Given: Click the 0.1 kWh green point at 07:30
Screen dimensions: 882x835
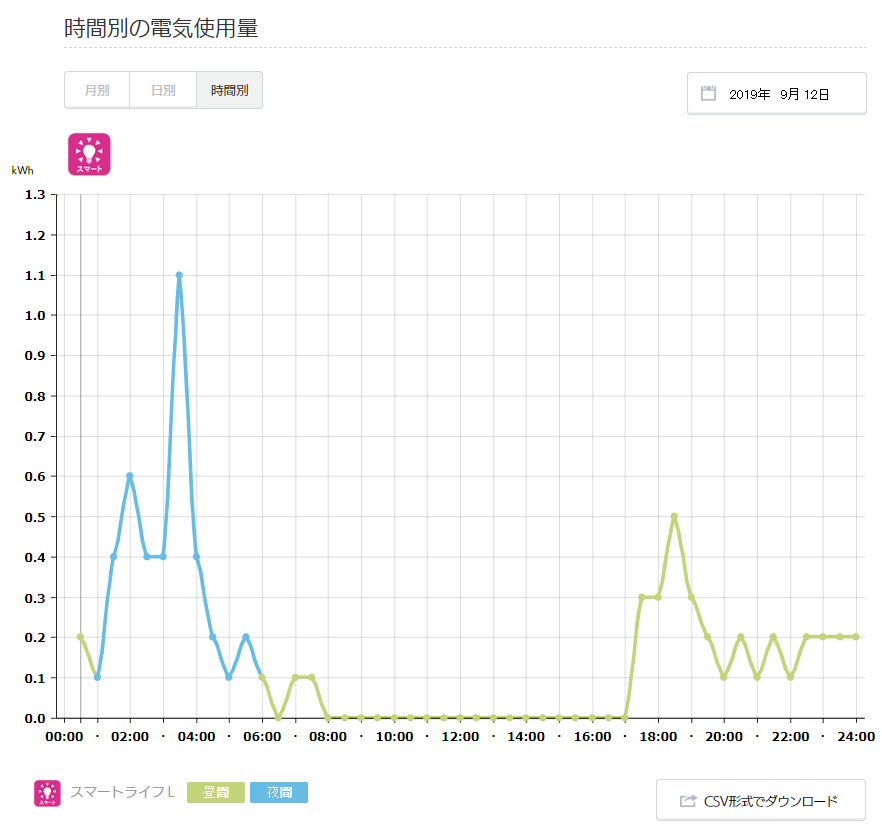Looking at the screenshot, I should click(312, 677).
